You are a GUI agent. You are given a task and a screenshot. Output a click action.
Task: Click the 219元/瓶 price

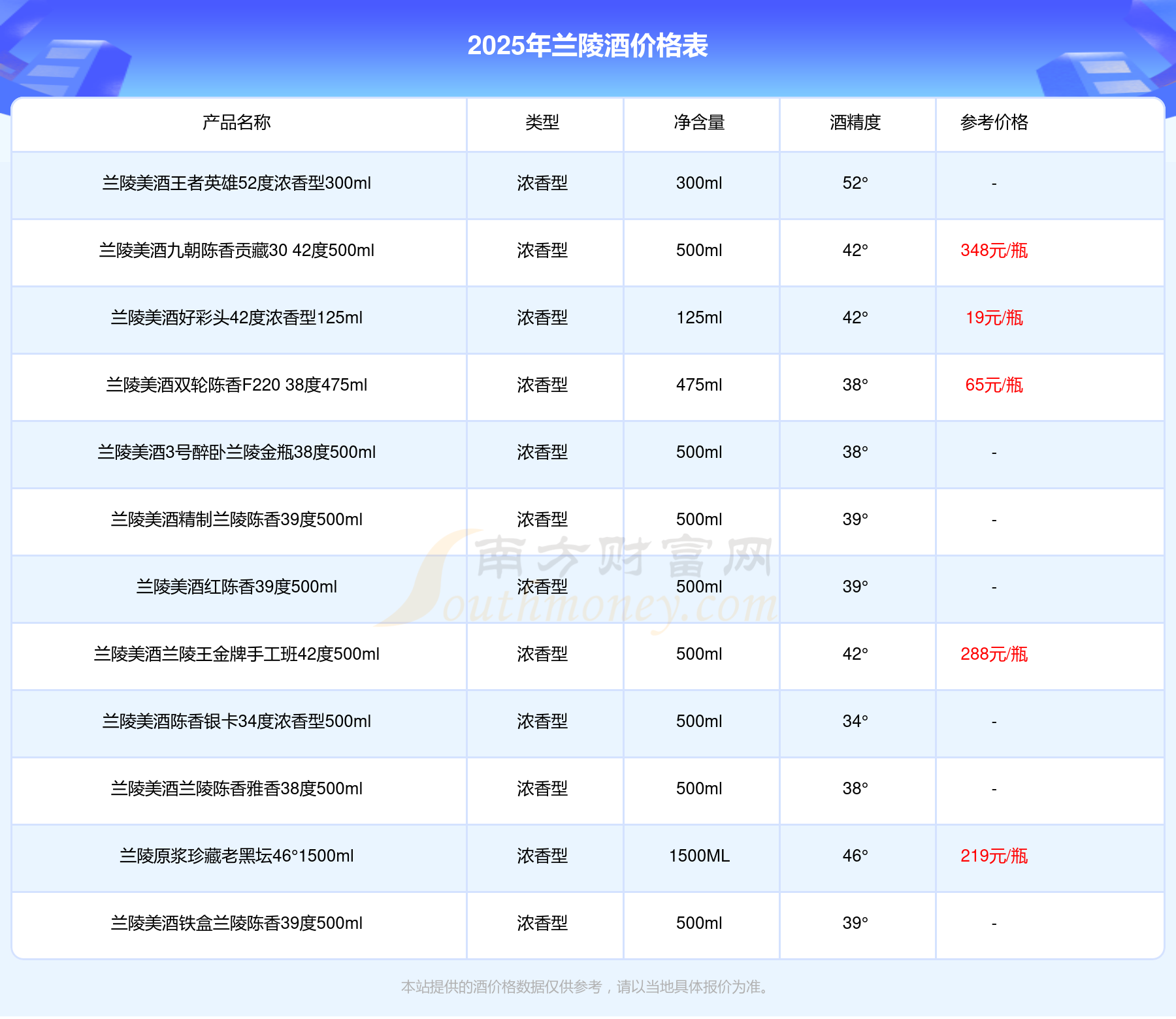tap(994, 856)
